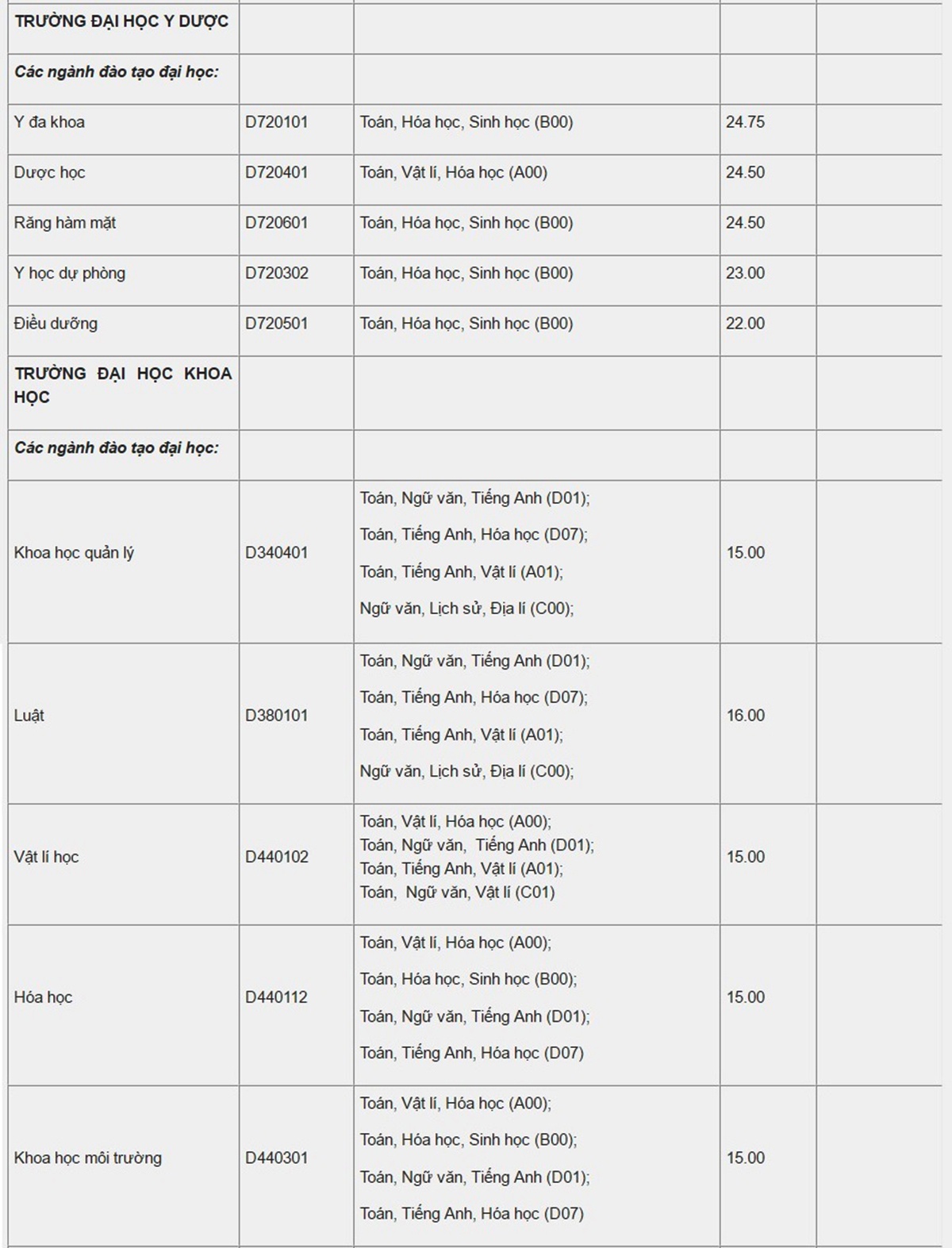Screen dimensions: 952x1248
Task: Click the 23.00 score cell
Action: click(745, 274)
